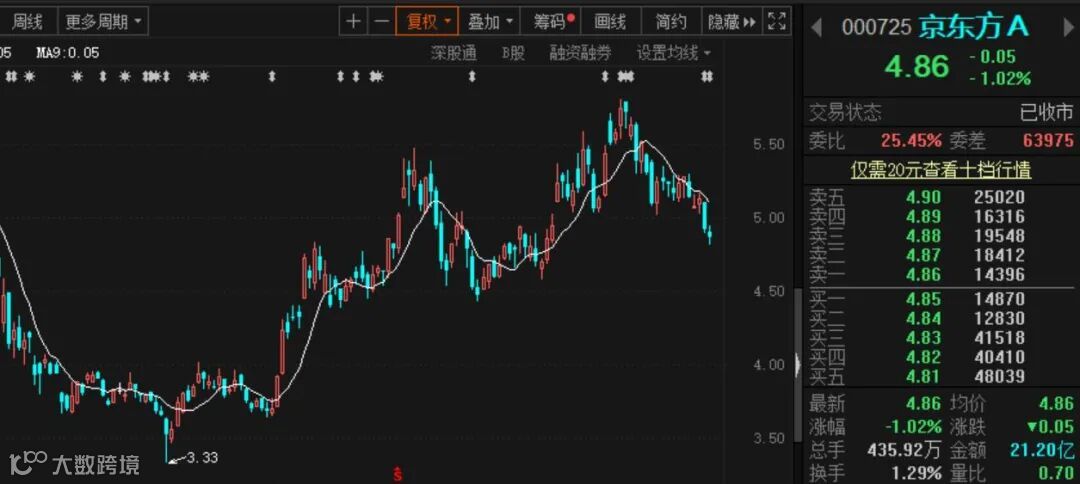Select the 买三 volume 41518
This screenshot has height=484, width=1080.
tap(999, 337)
